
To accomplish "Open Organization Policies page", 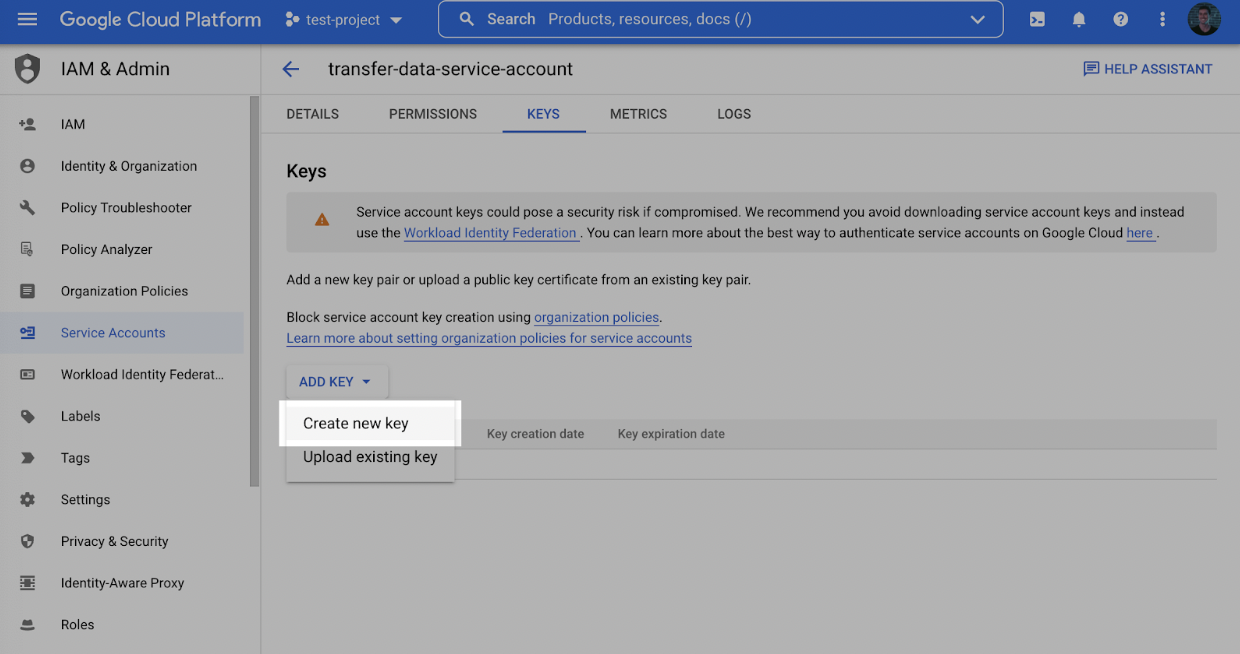I will [x=122, y=291].
